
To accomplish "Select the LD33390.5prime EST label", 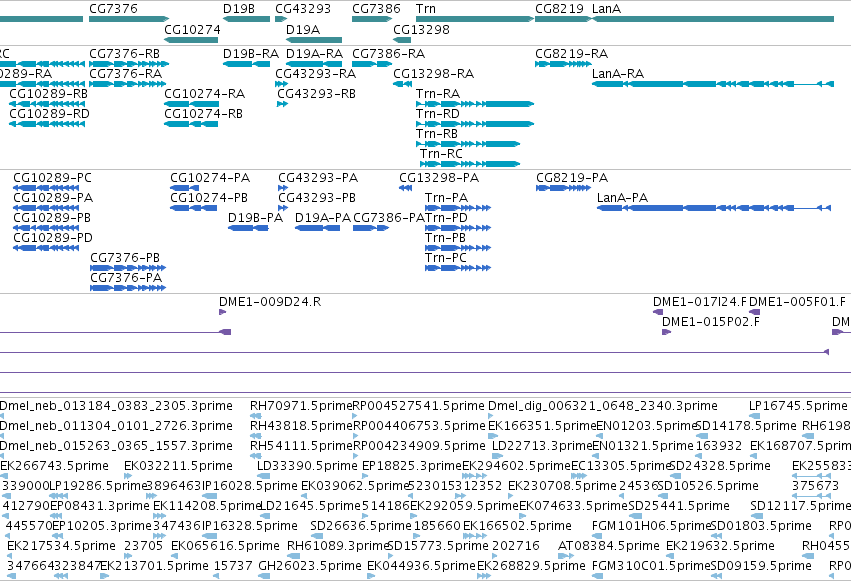I will (307, 466).
